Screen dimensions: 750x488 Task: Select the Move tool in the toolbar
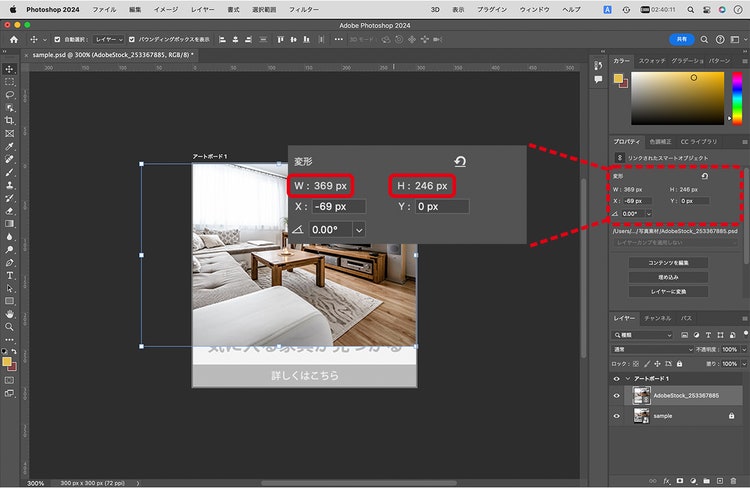coord(10,69)
